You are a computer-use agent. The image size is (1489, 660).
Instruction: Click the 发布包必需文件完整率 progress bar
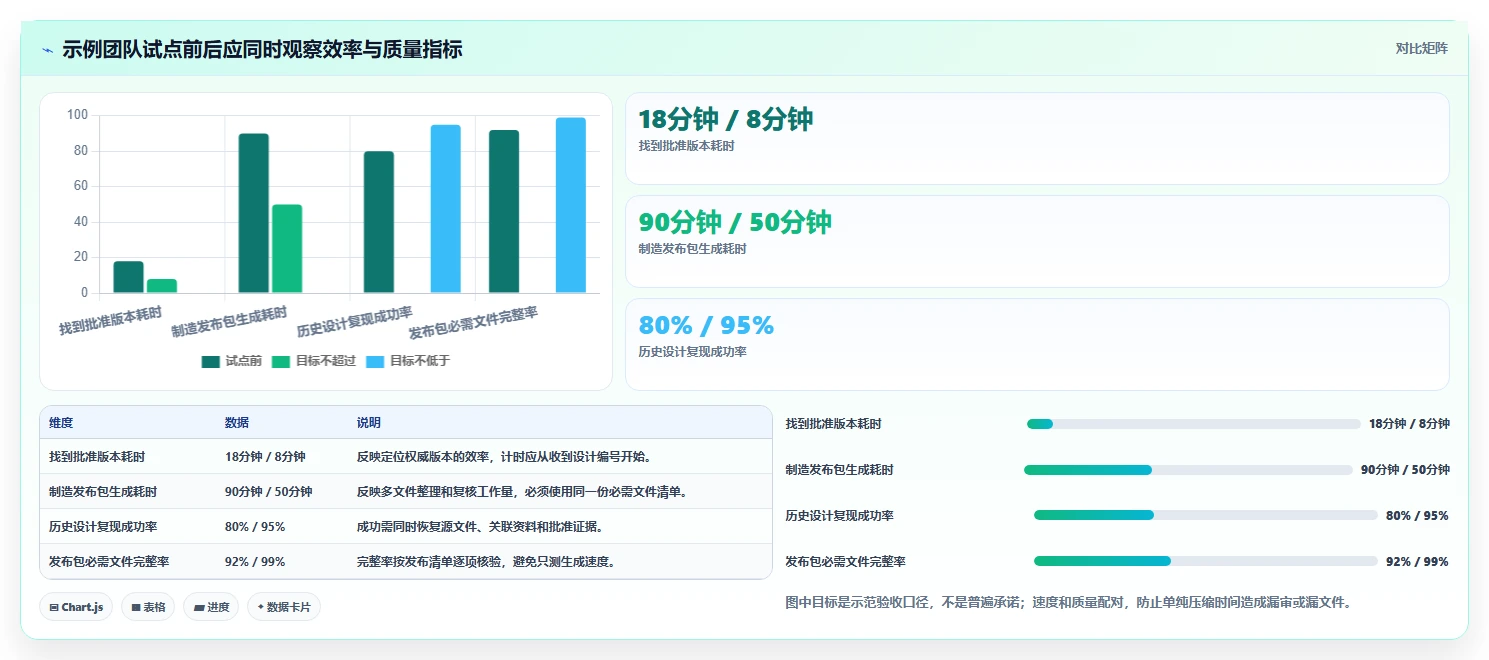pyautogui.click(x=1205, y=561)
